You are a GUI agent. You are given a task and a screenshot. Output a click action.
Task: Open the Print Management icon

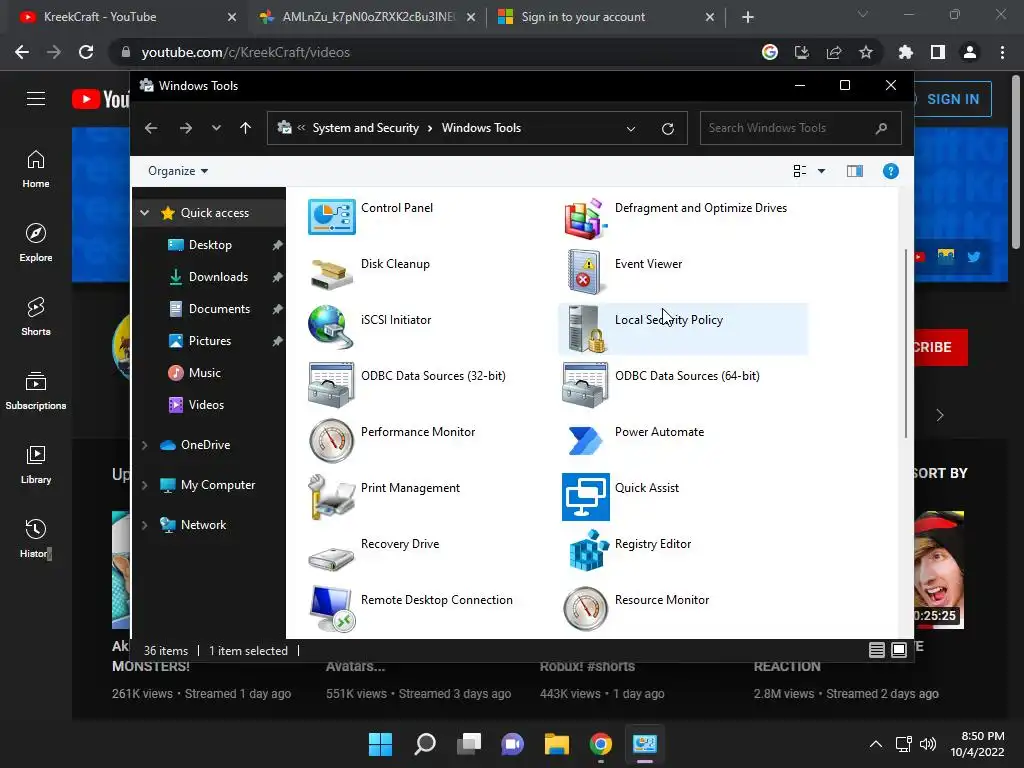point(331,497)
